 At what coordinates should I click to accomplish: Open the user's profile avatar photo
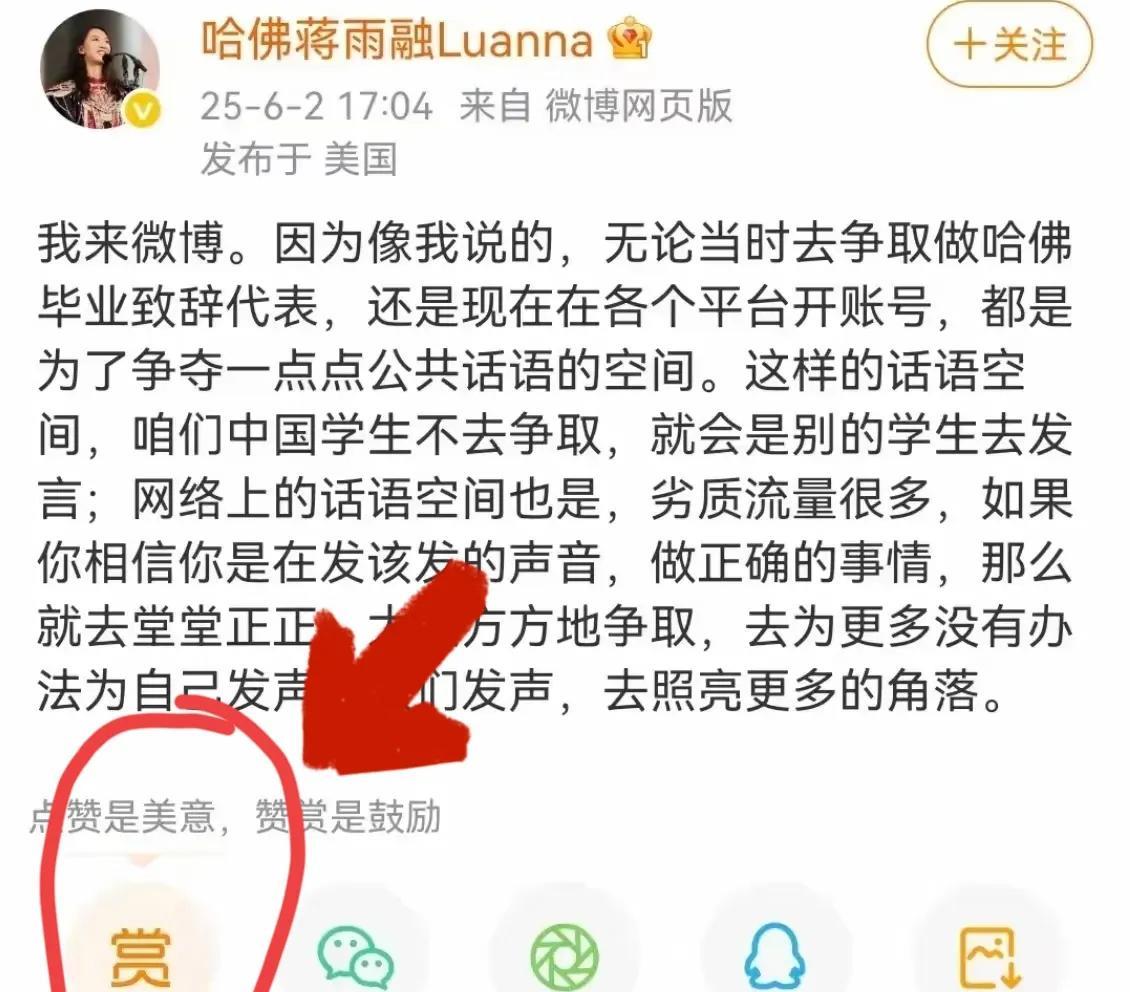99,69
